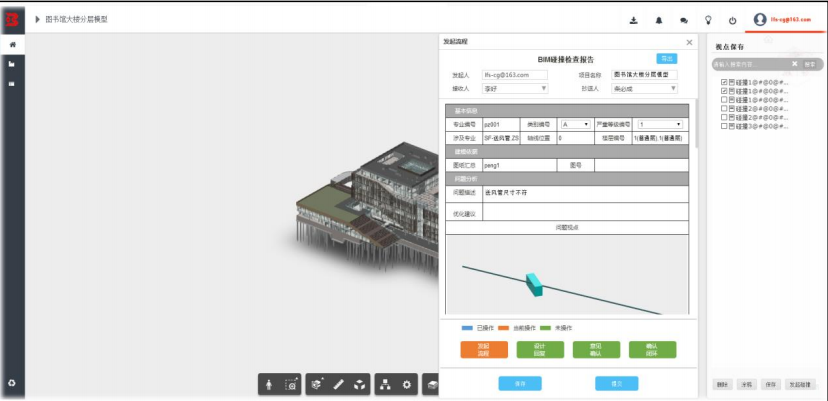Viewport: 828px width, 401px height.
Task: Tick the first 碰撞2 checkbox
Action: 724,109
